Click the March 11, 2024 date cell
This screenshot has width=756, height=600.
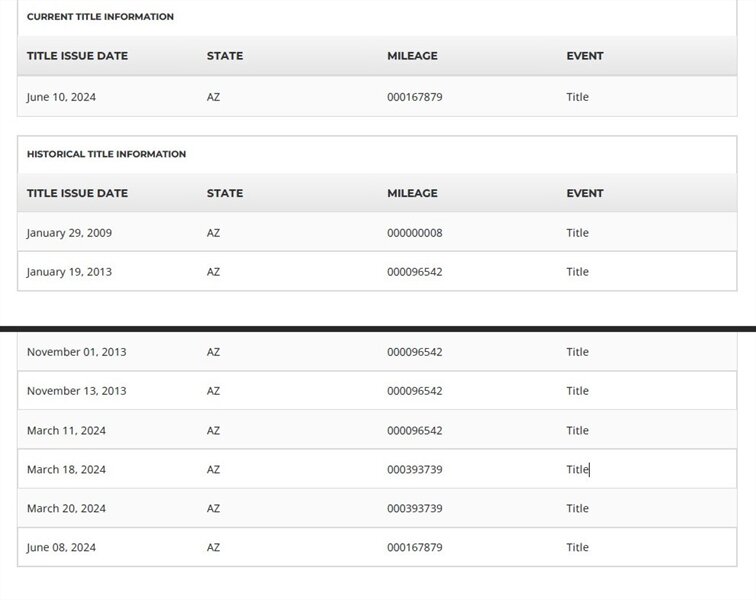66,431
